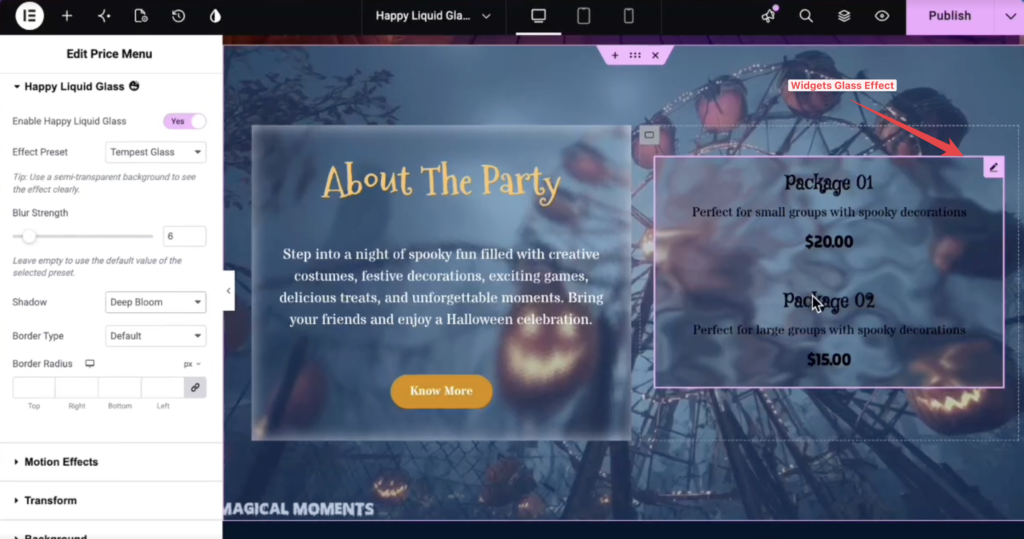Open the Effect Preset Tempest Glass dropdown
Viewport: 1024px width, 539px height.
click(x=155, y=152)
